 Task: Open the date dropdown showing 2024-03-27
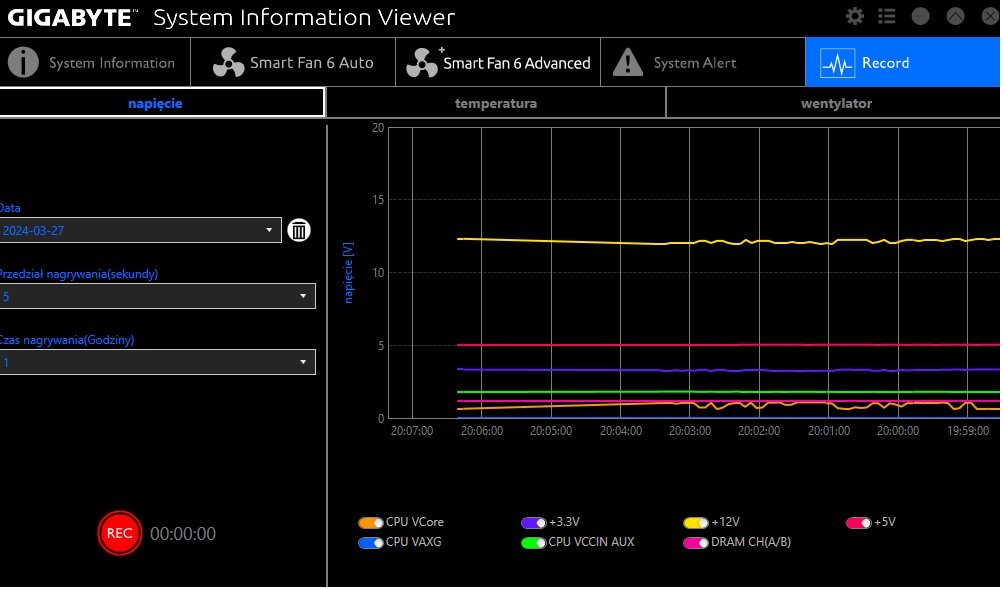click(x=140, y=230)
